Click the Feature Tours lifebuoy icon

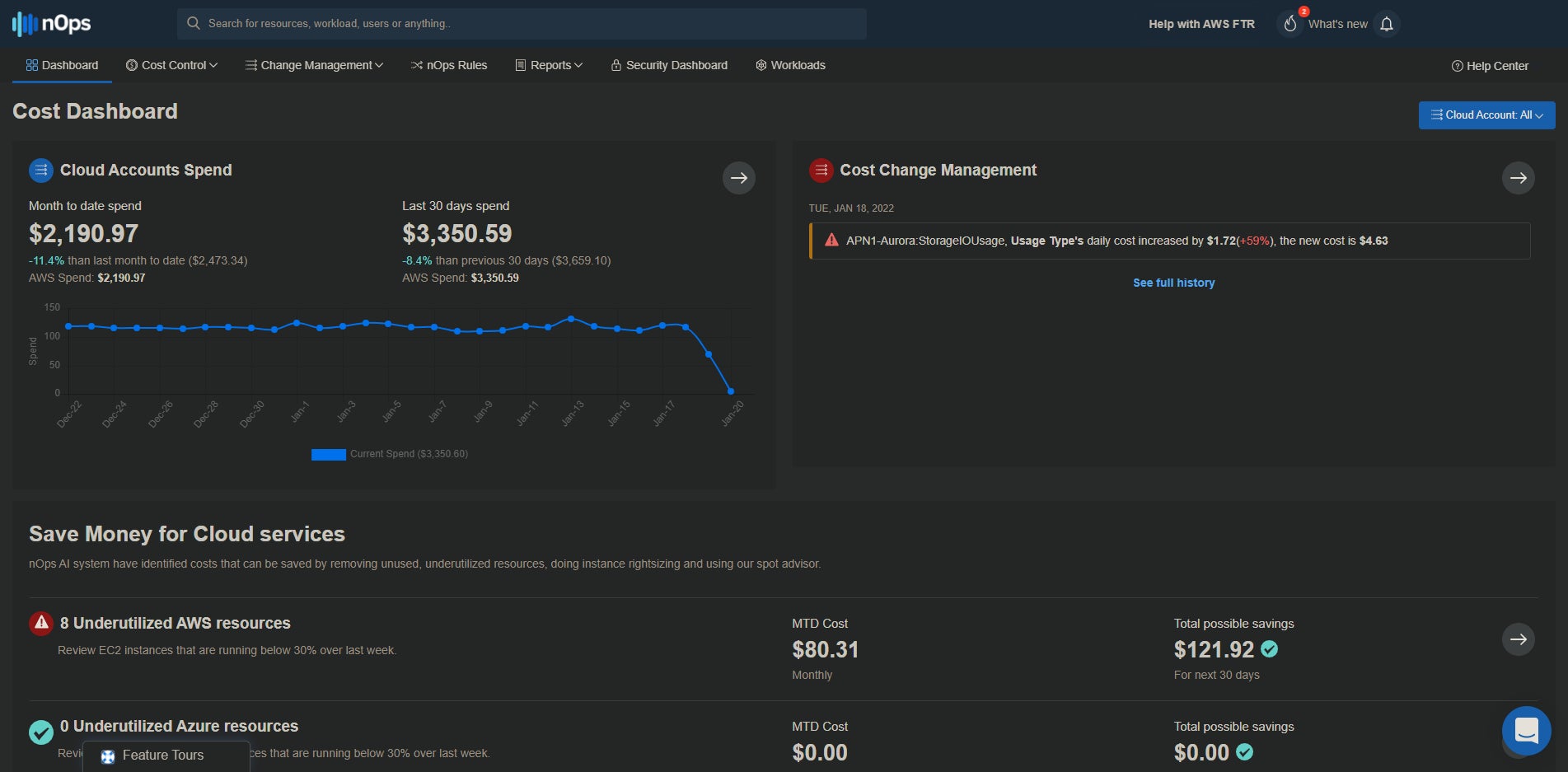coord(108,756)
